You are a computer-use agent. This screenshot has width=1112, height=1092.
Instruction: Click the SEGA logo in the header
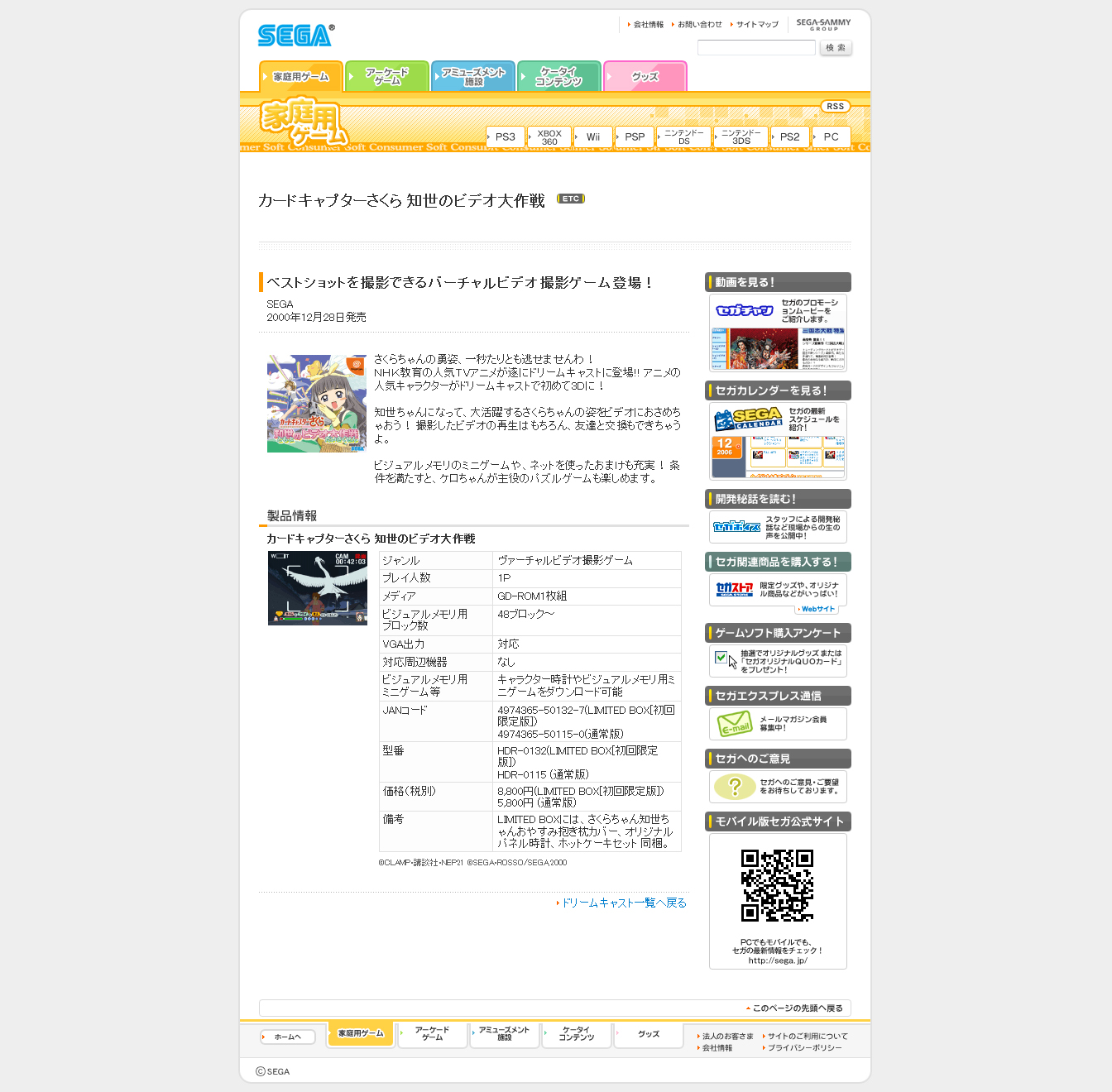click(x=295, y=35)
